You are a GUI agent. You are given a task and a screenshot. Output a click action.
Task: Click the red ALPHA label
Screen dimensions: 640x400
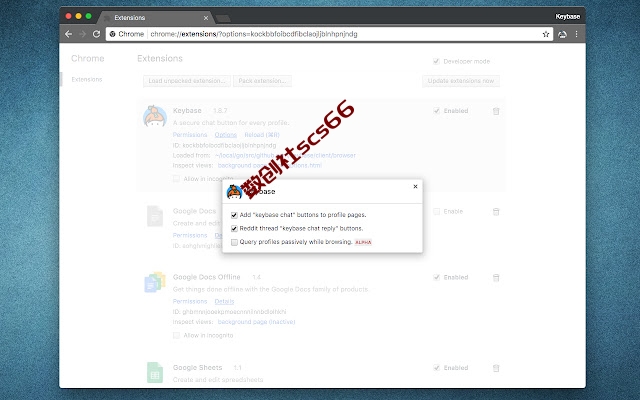pyautogui.click(x=363, y=242)
